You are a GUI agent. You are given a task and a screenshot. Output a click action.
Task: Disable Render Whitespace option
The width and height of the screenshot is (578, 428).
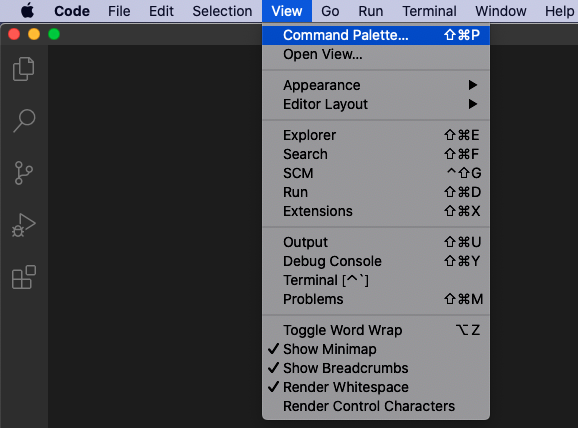[x=376, y=387]
